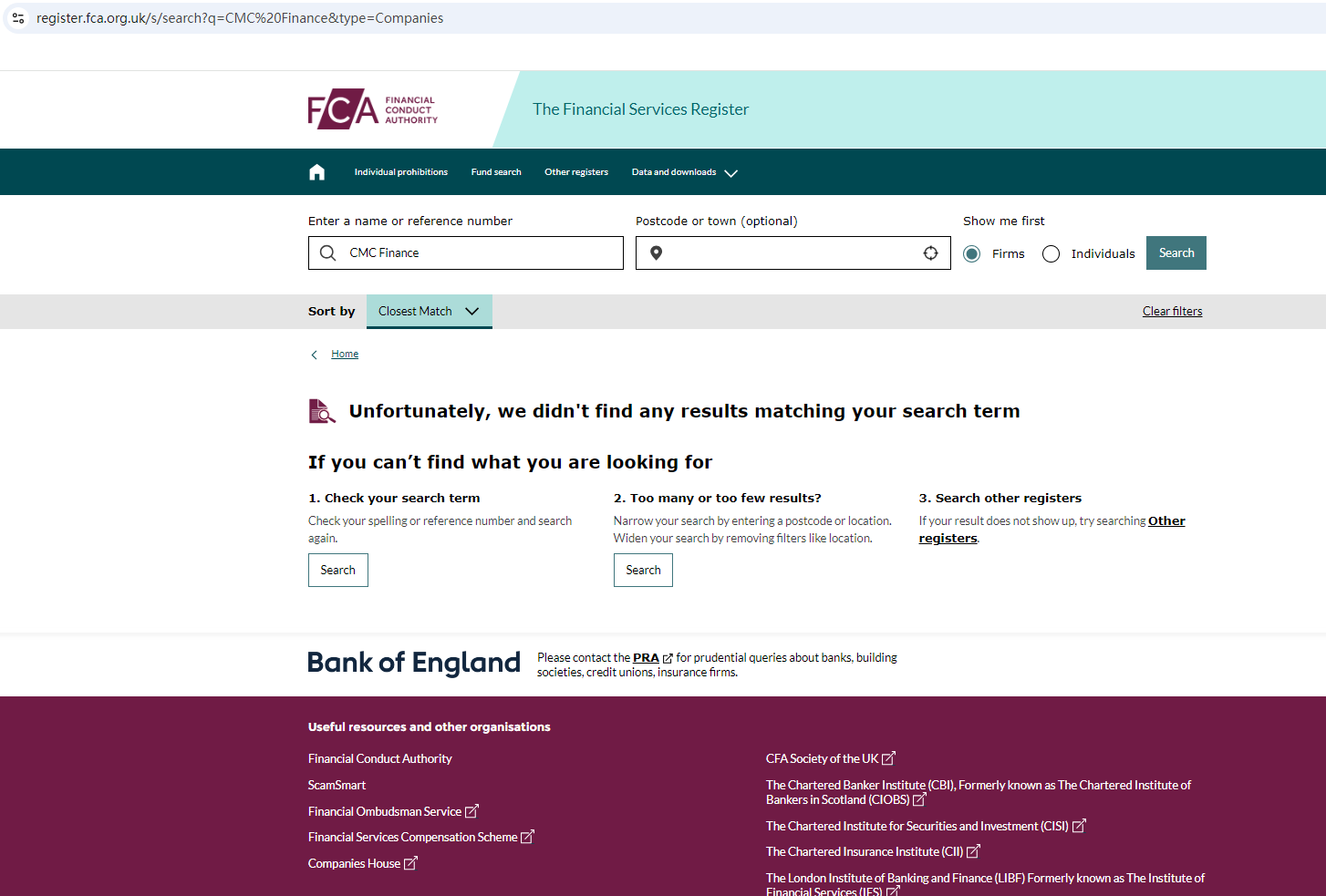Click the postcode or town input field
Image resolution: width=1326 pixels, height=896 pixels.
[x=793, y=252]
